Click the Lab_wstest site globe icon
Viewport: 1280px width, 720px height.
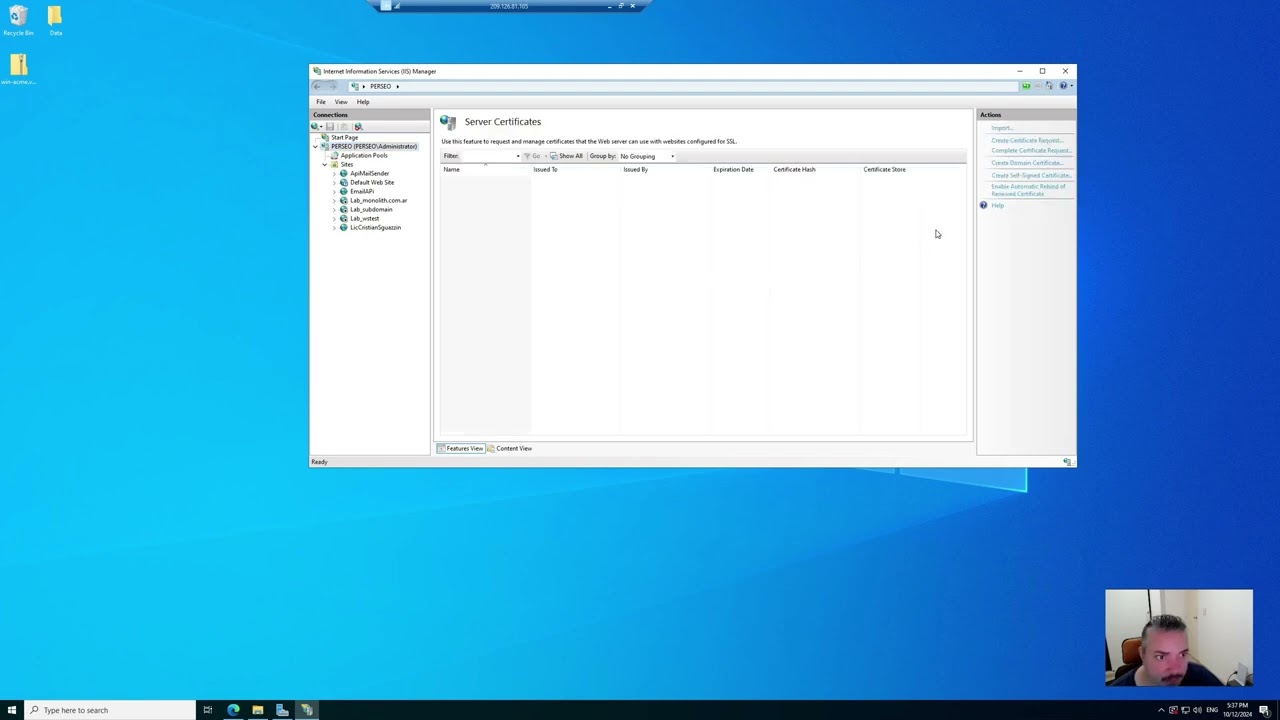pyautogui.click(x=344, y=218)
